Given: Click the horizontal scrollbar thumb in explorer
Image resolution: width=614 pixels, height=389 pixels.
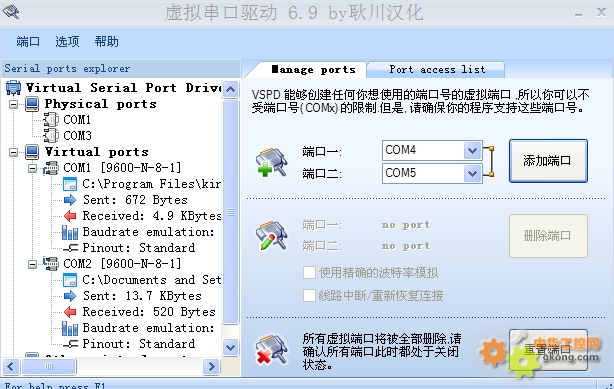Looking at the screenshot, I should [x=49, y=367].
